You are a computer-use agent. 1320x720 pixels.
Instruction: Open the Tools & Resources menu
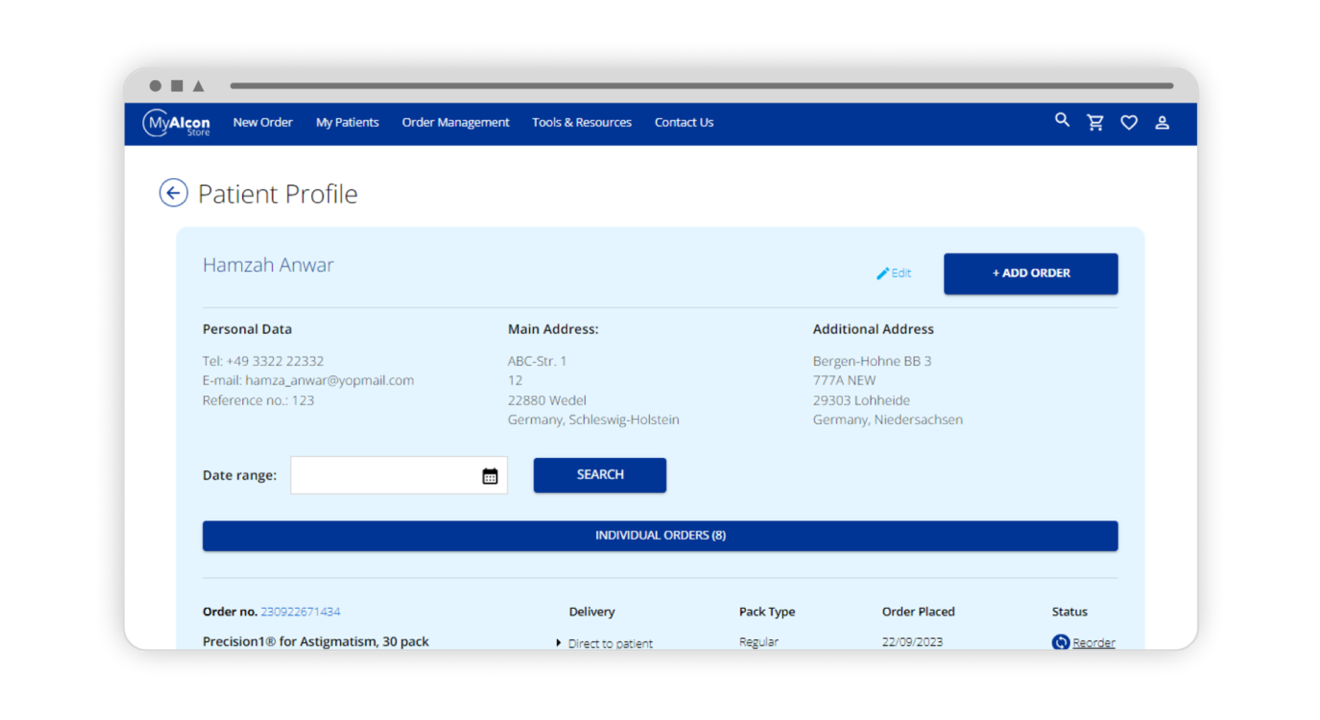click(x=581, y=123)
